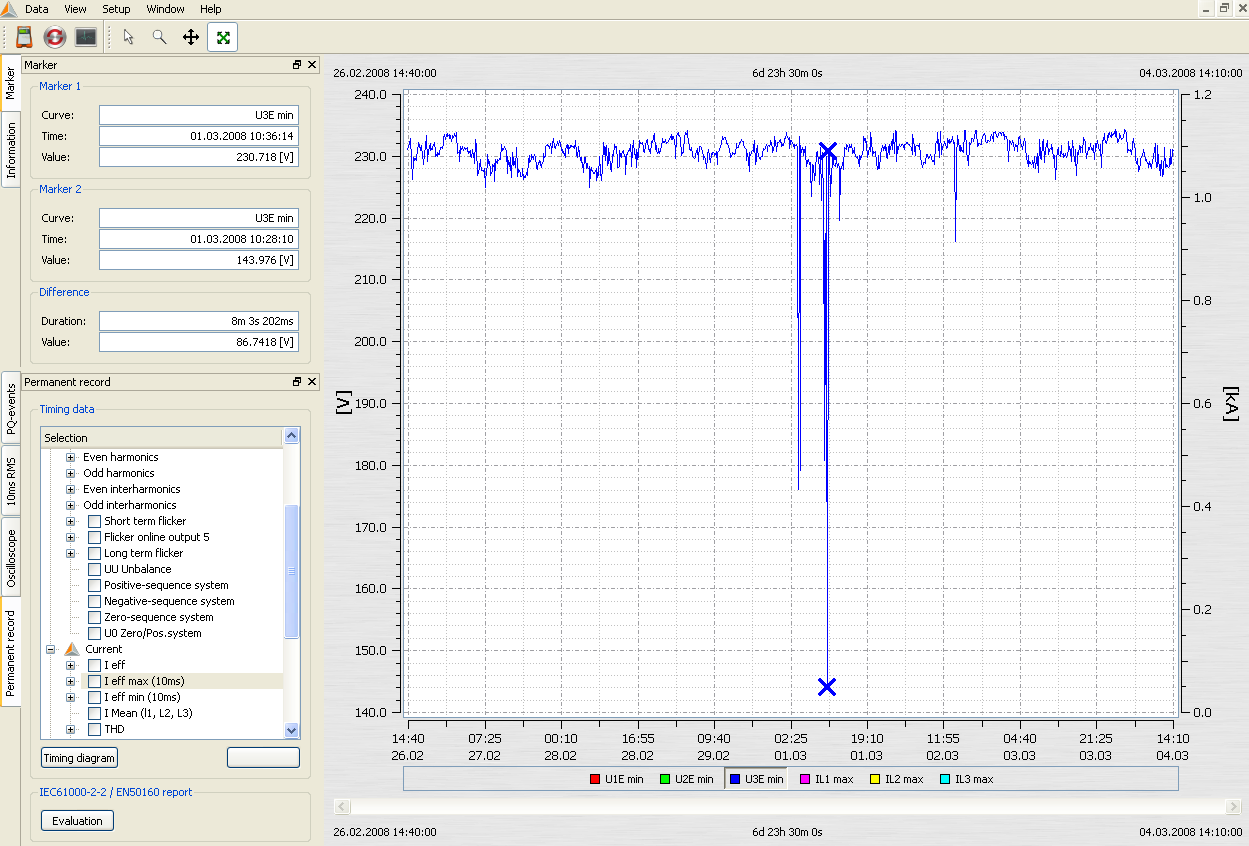Expand the Short term flicker node
The image size is (1249, 846).
click(71, 521)
